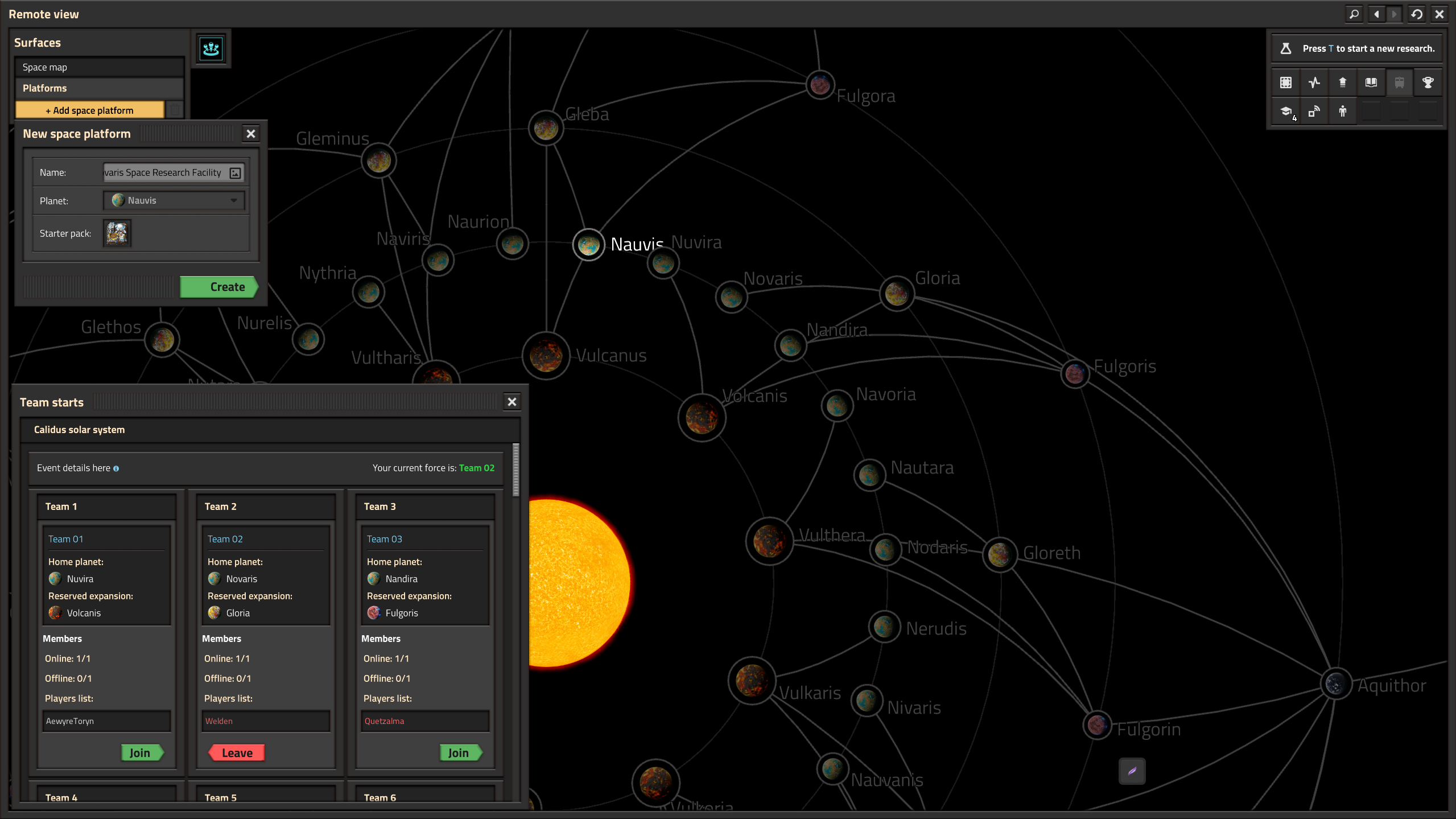Viewport: 1456px width, 819px height.
Task: Select the Glethos planet node
Action: [x=162, y=340]
